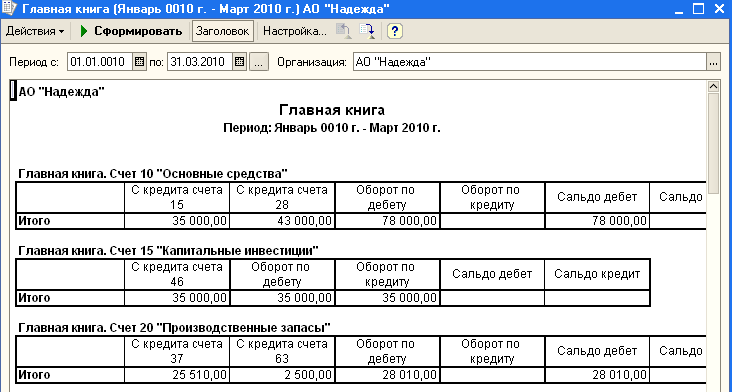
Task: Click the scrollbar up arrow
Action: [713, 86]
